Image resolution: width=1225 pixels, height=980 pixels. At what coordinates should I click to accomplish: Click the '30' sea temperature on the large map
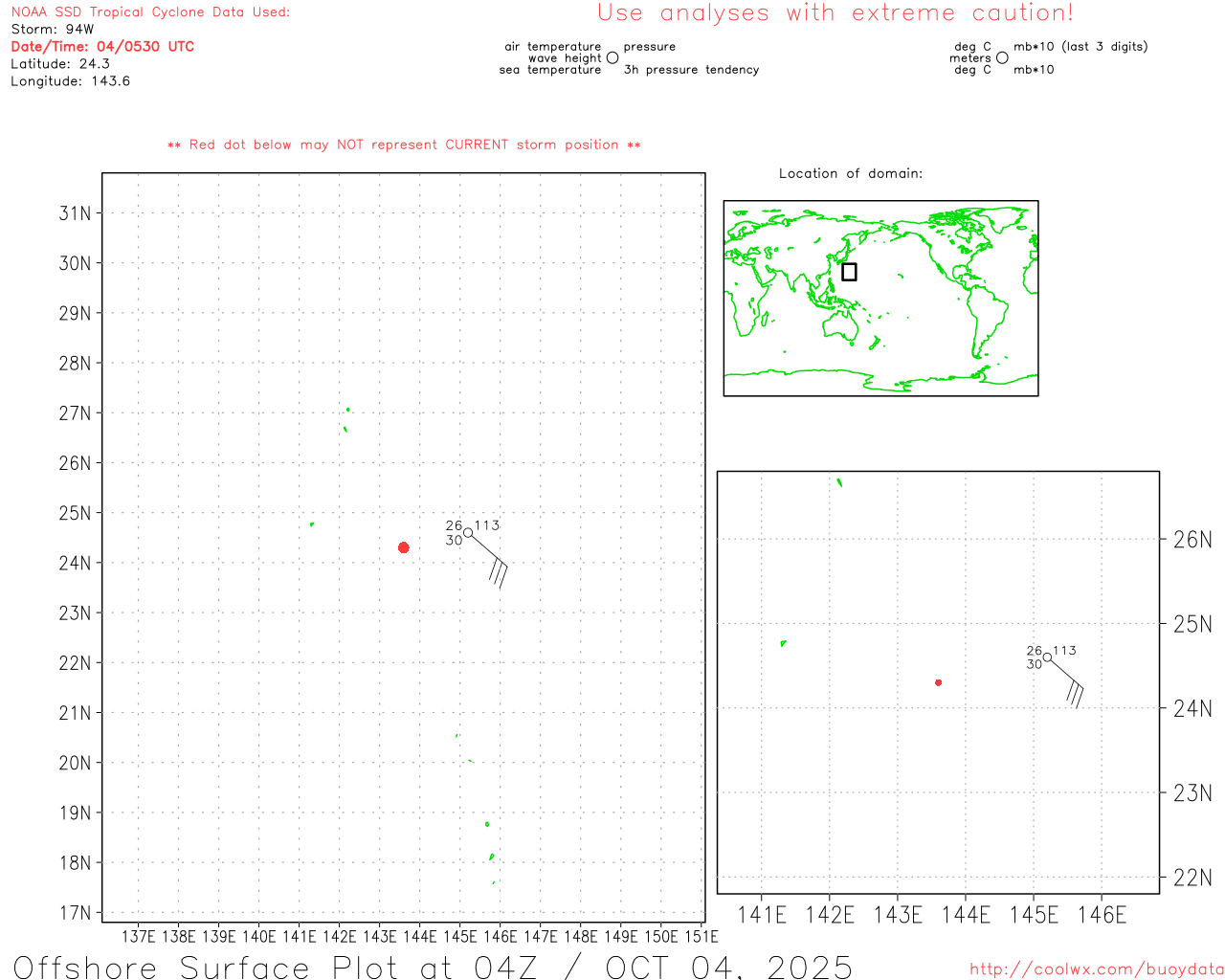454,541
